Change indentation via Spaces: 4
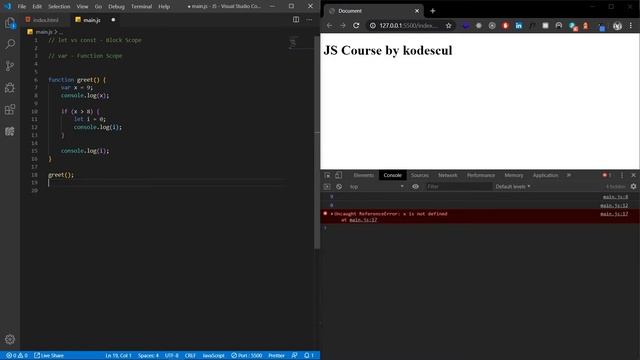 click(x=148, y=356)
